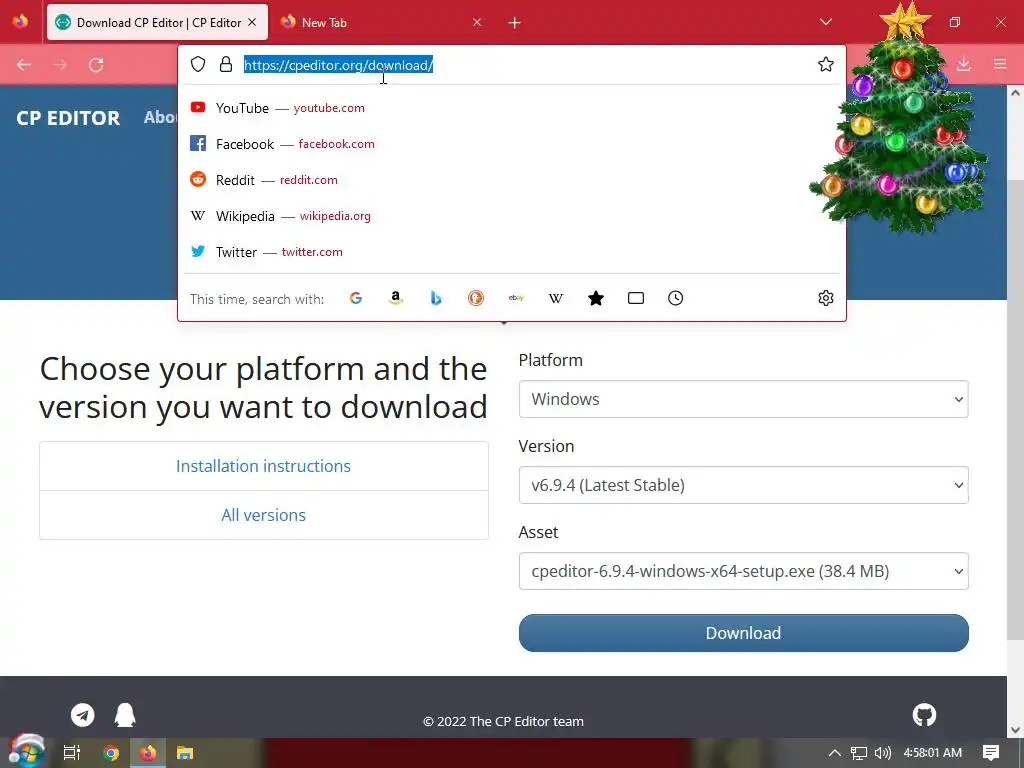
Task: Close the New Tab tab
Action: (477, 22)
